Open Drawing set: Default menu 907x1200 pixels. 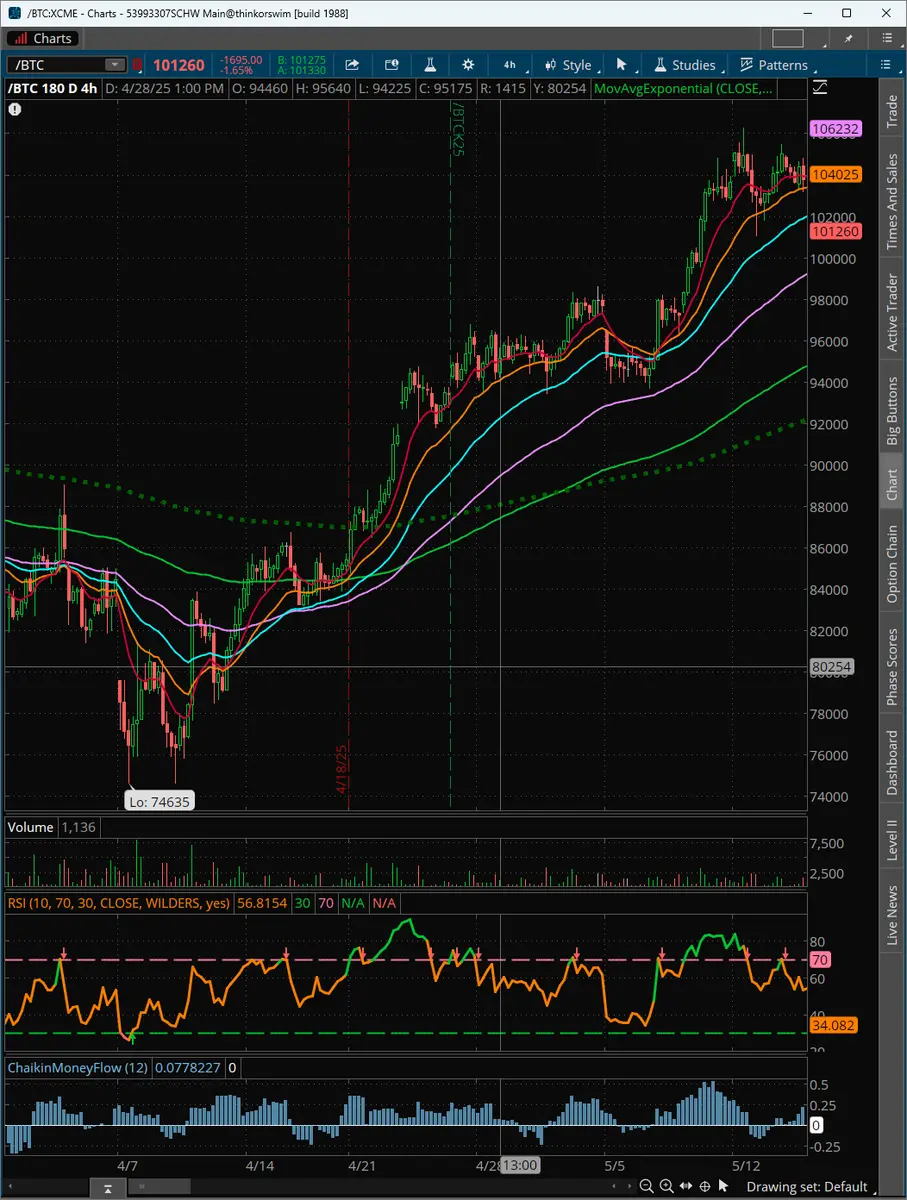808,1187
